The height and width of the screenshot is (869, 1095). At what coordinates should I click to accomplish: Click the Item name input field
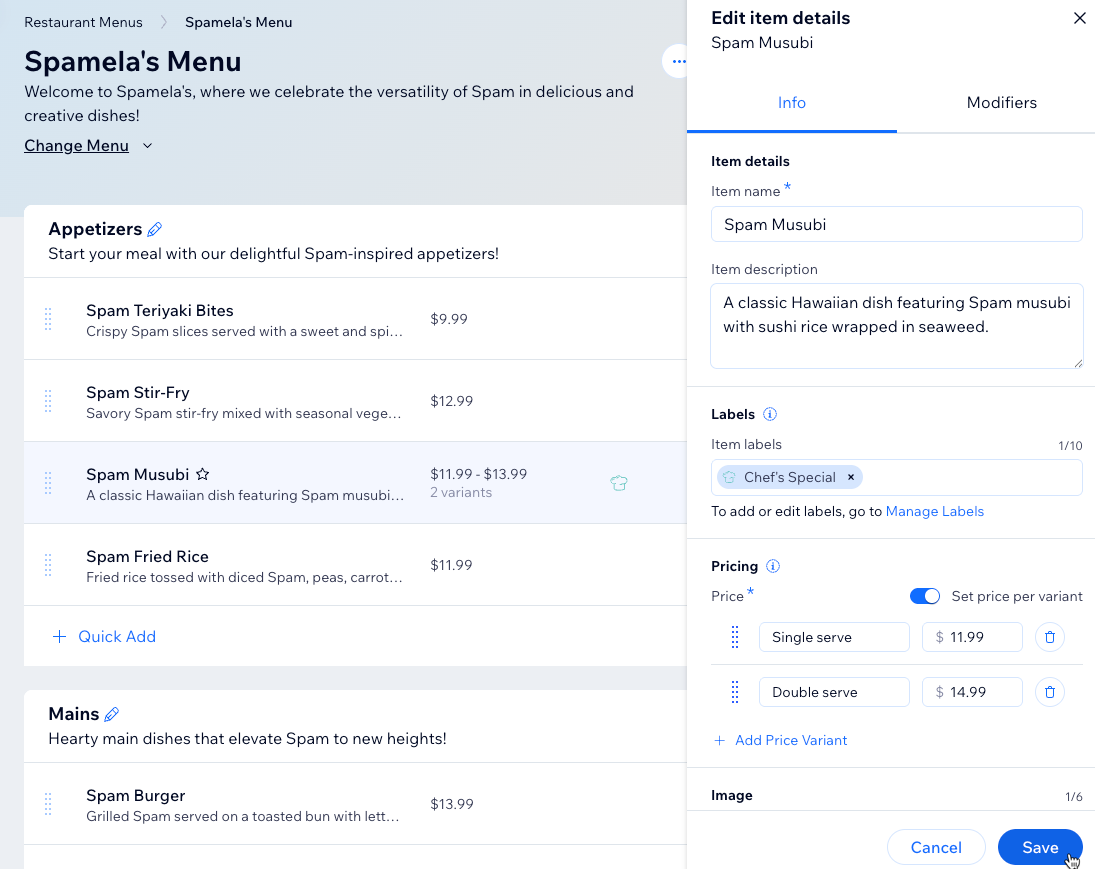pos(896,224)
